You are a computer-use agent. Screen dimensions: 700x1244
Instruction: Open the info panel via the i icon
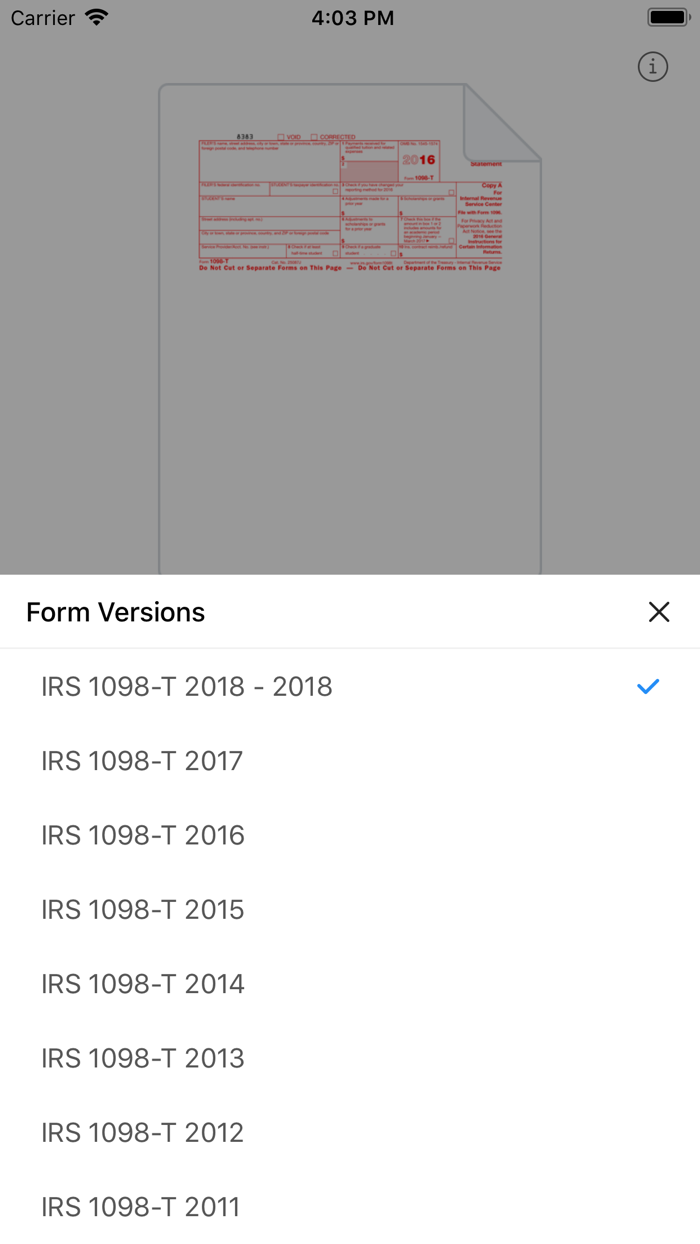[653, 66]
